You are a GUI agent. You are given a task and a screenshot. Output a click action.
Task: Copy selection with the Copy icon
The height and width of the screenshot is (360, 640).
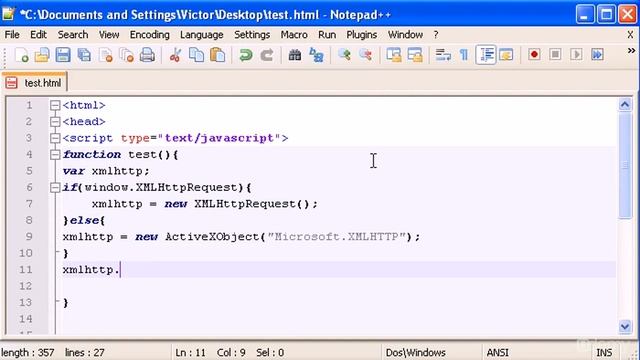point(196,55)
